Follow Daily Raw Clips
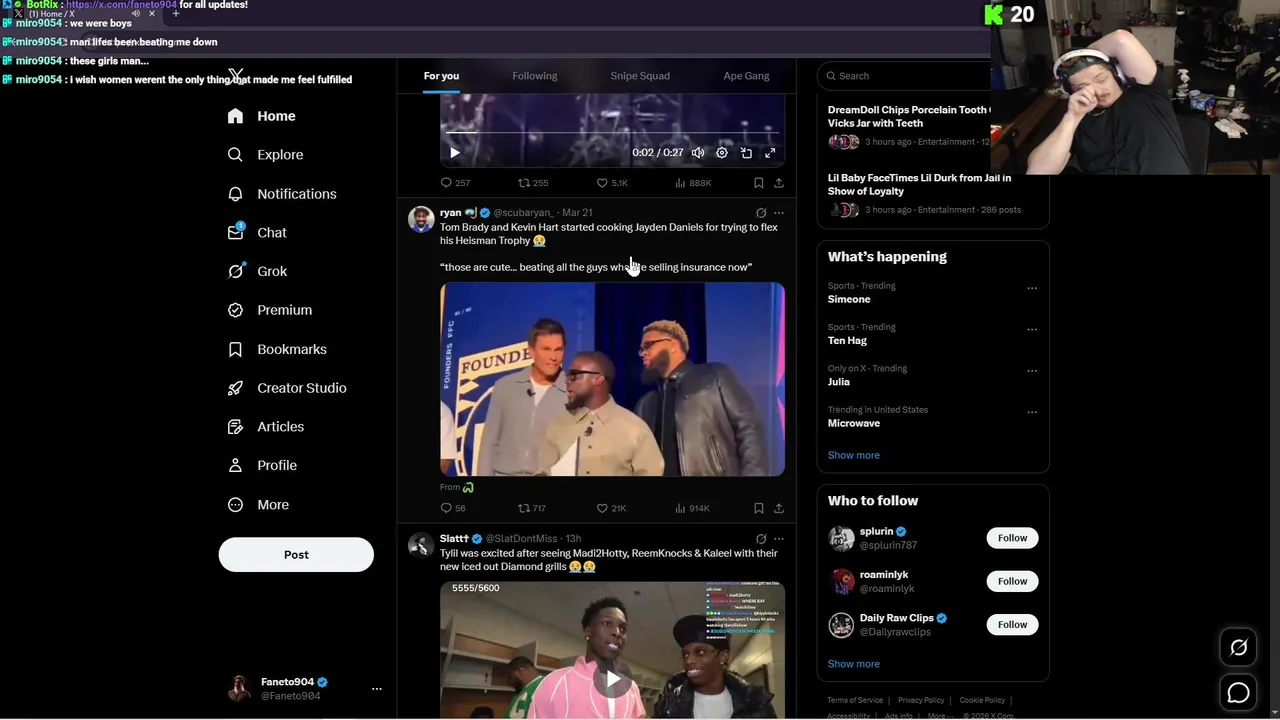This screenshot has height=720, width=1280. tap(1012, 625)
